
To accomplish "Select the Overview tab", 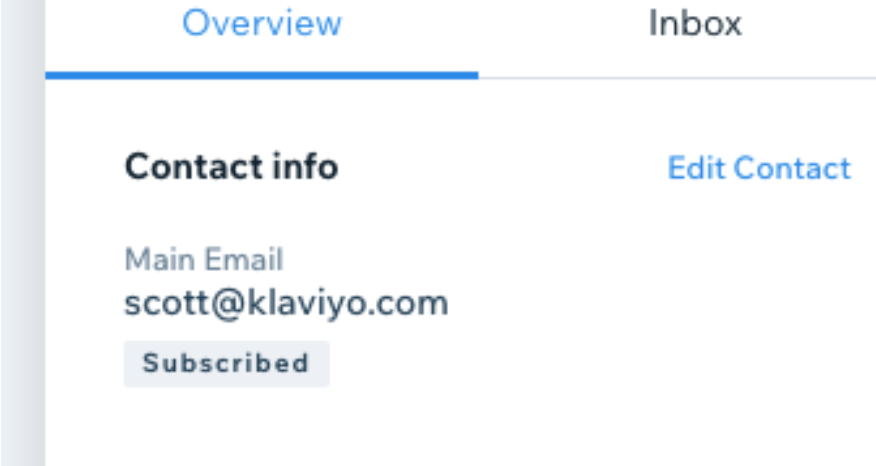I will 261,23.
